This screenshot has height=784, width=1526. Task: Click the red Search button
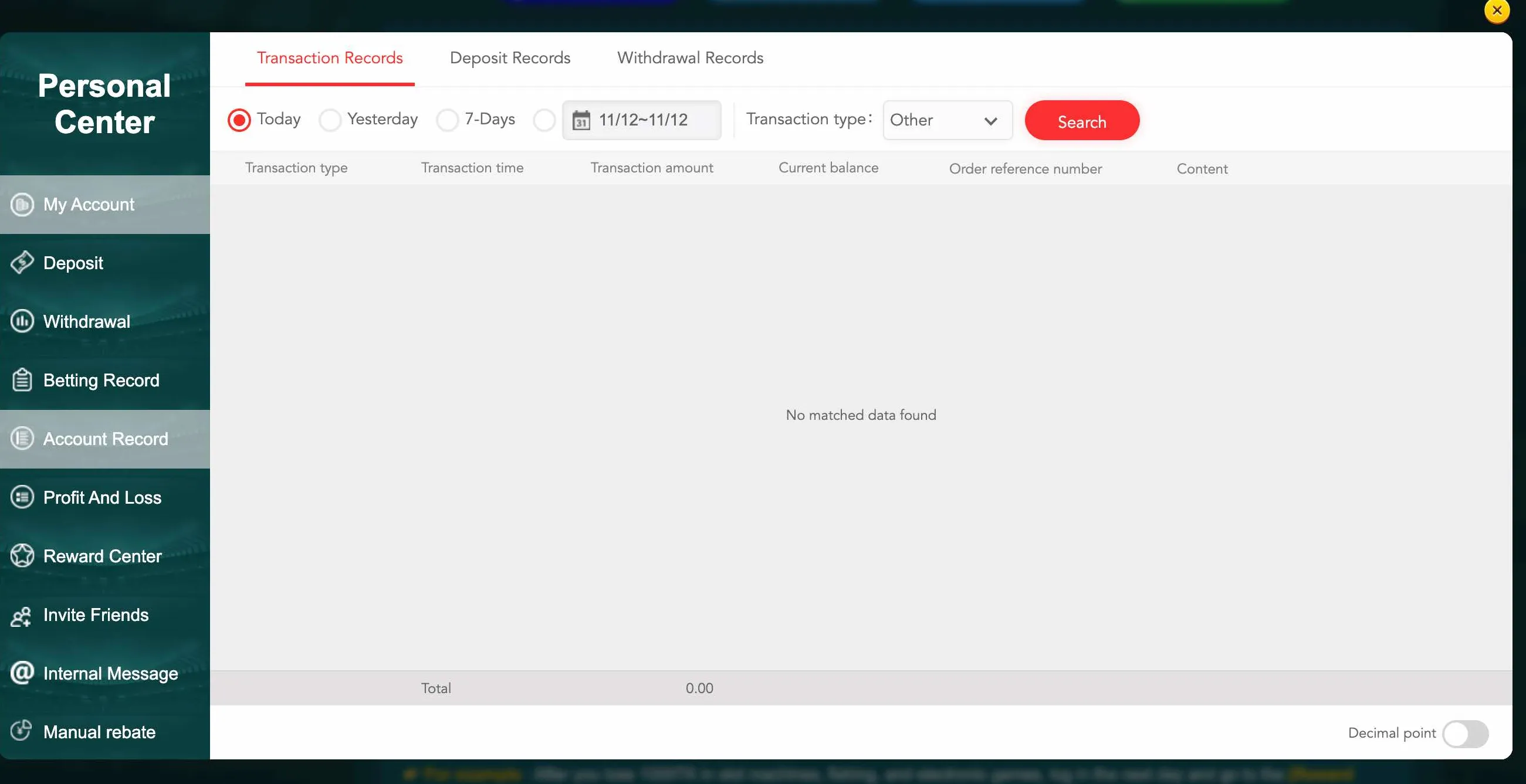point(1082,121)
